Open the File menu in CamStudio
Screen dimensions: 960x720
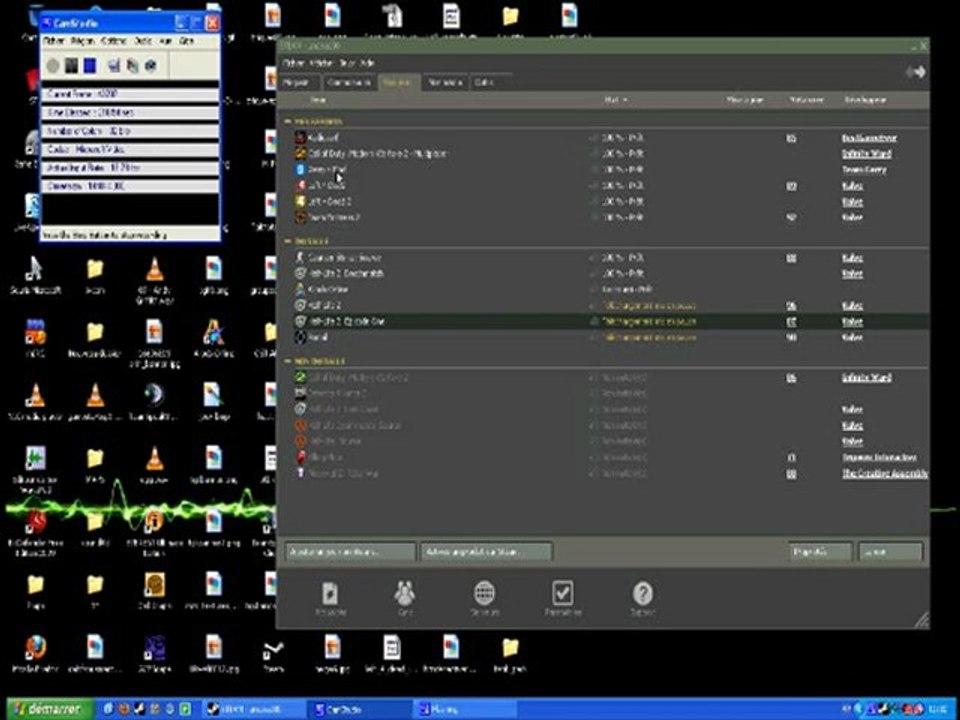pyautogui.click(x=54, y=41)
